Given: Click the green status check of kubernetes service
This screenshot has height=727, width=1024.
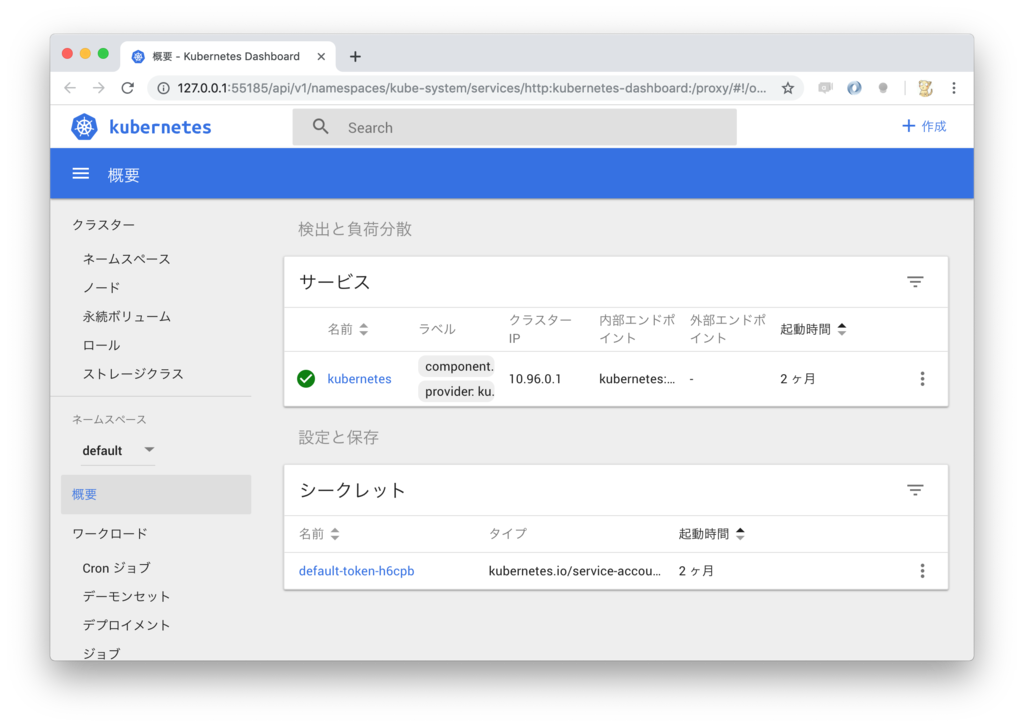Looking at the screenshot, I should [x=306, y=379].
